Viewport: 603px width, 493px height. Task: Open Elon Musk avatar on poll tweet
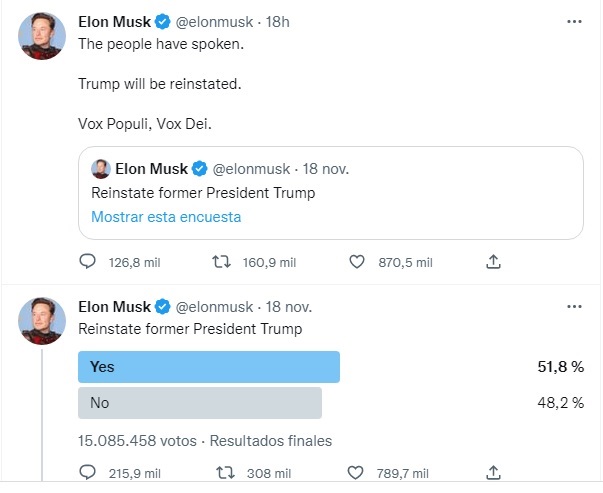(x=42, y=321)
